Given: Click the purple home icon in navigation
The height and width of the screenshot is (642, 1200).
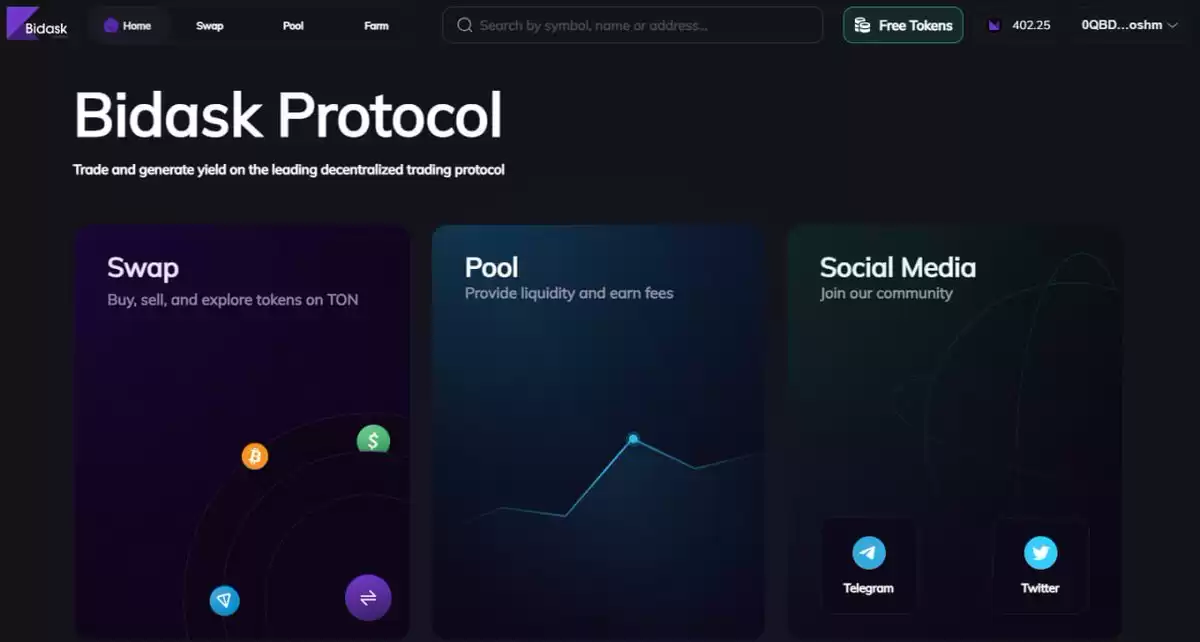Looking at the screenshot, I should 111,25.
